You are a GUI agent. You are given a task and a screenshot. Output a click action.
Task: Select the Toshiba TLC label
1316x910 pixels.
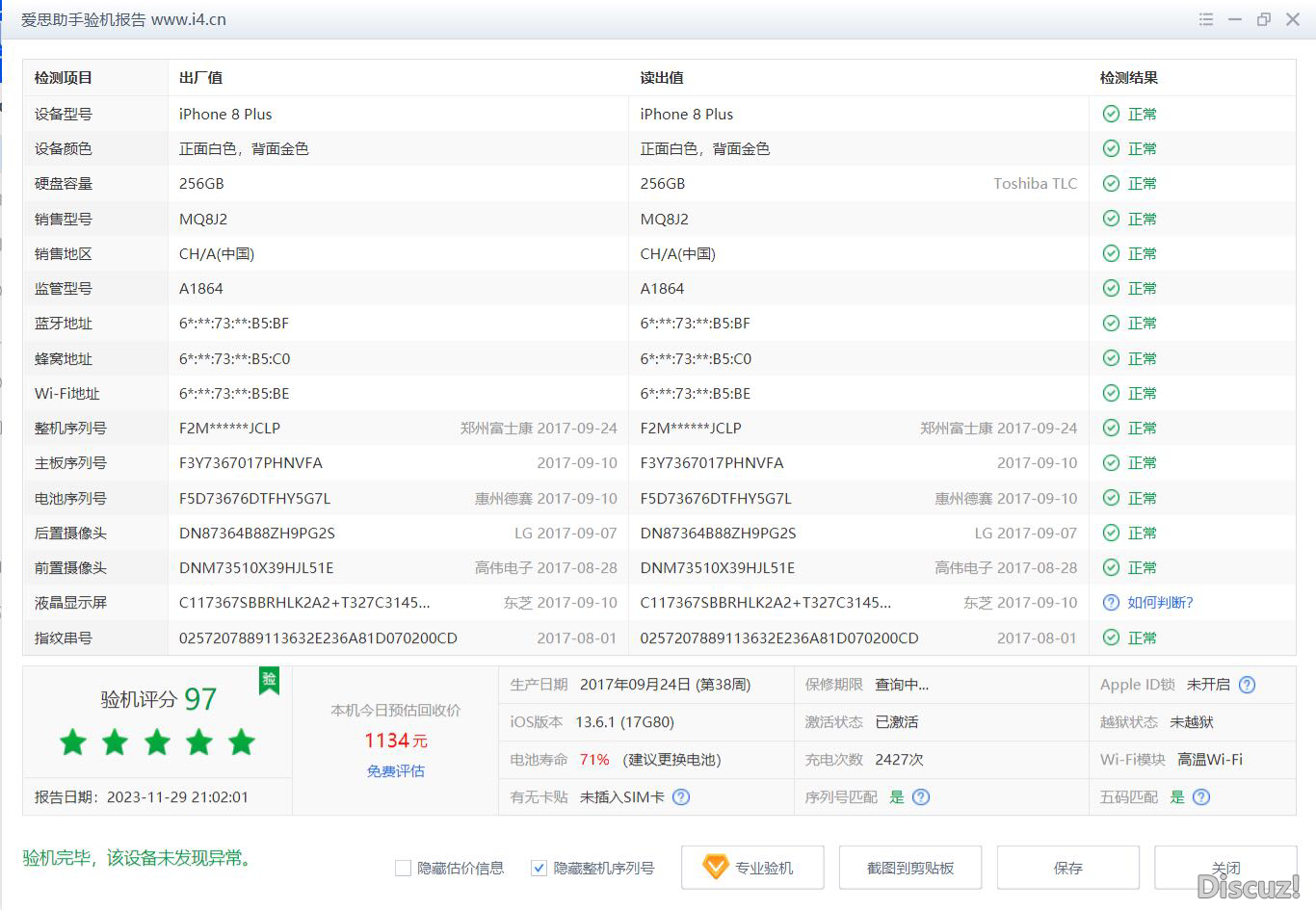pos(1036,183)
